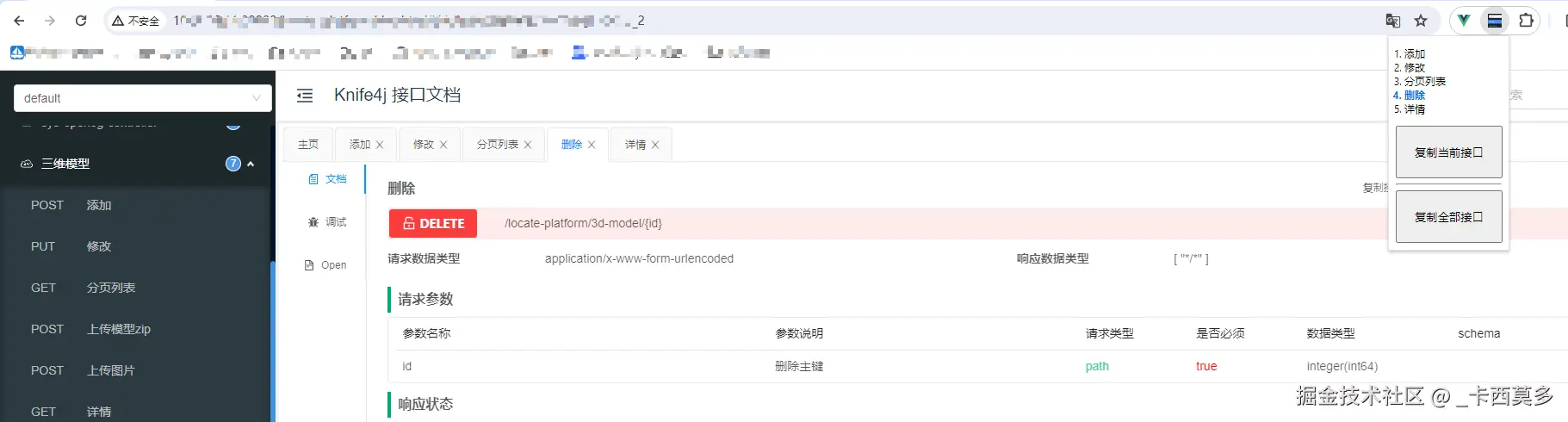Open the 文档 section
The width and height of the screenshot is (1568, 422).
[328, 179]
